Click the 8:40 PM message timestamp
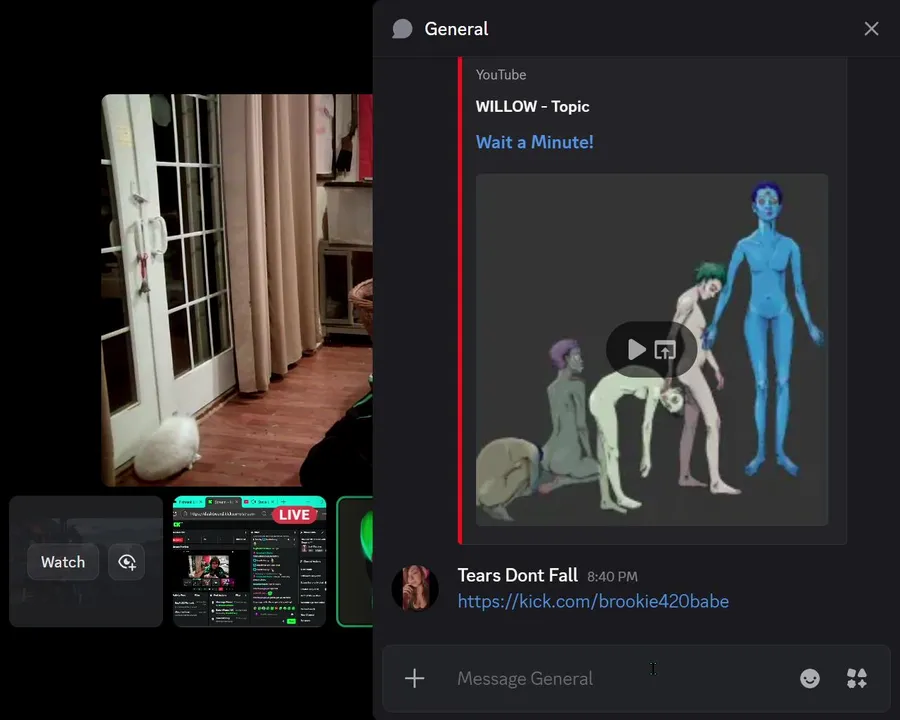 coord(612,576)
